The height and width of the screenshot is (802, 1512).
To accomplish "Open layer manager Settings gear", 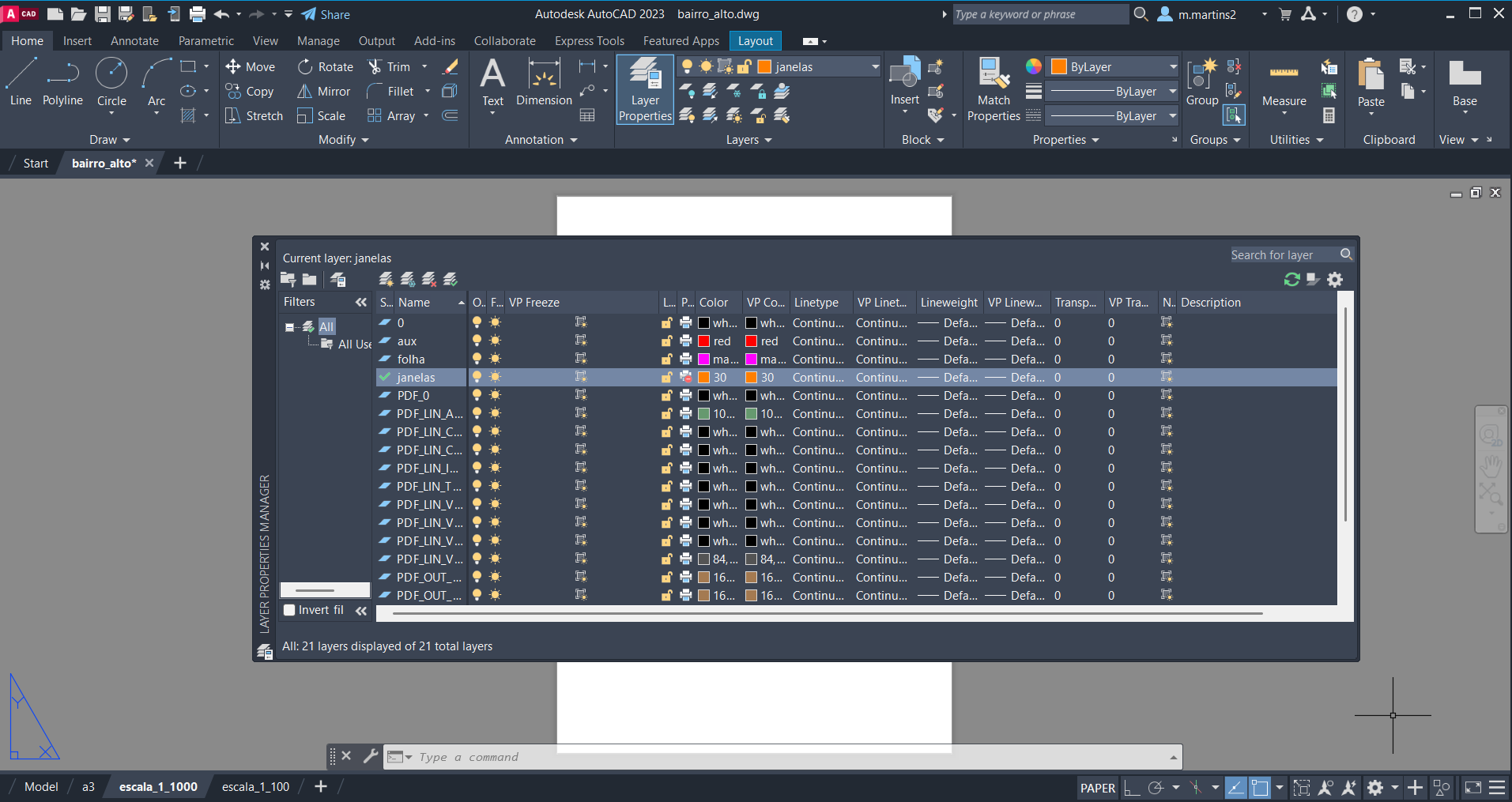I will click(x=1335, y=280).
